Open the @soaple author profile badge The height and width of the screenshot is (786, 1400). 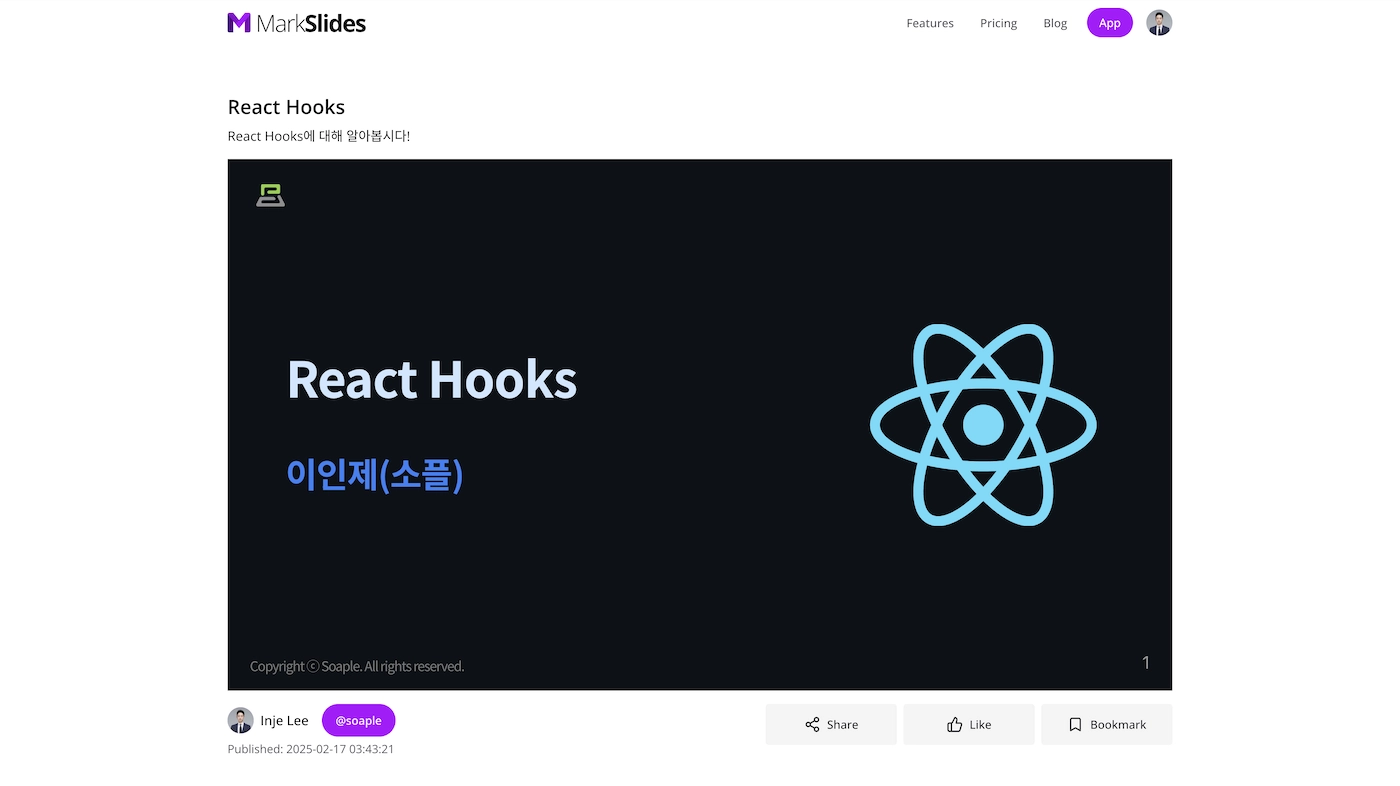click(358, 719)
